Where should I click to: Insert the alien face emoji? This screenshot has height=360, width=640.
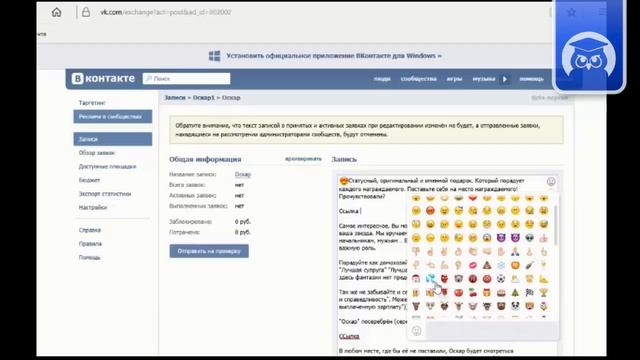click(x=529, y=238)
